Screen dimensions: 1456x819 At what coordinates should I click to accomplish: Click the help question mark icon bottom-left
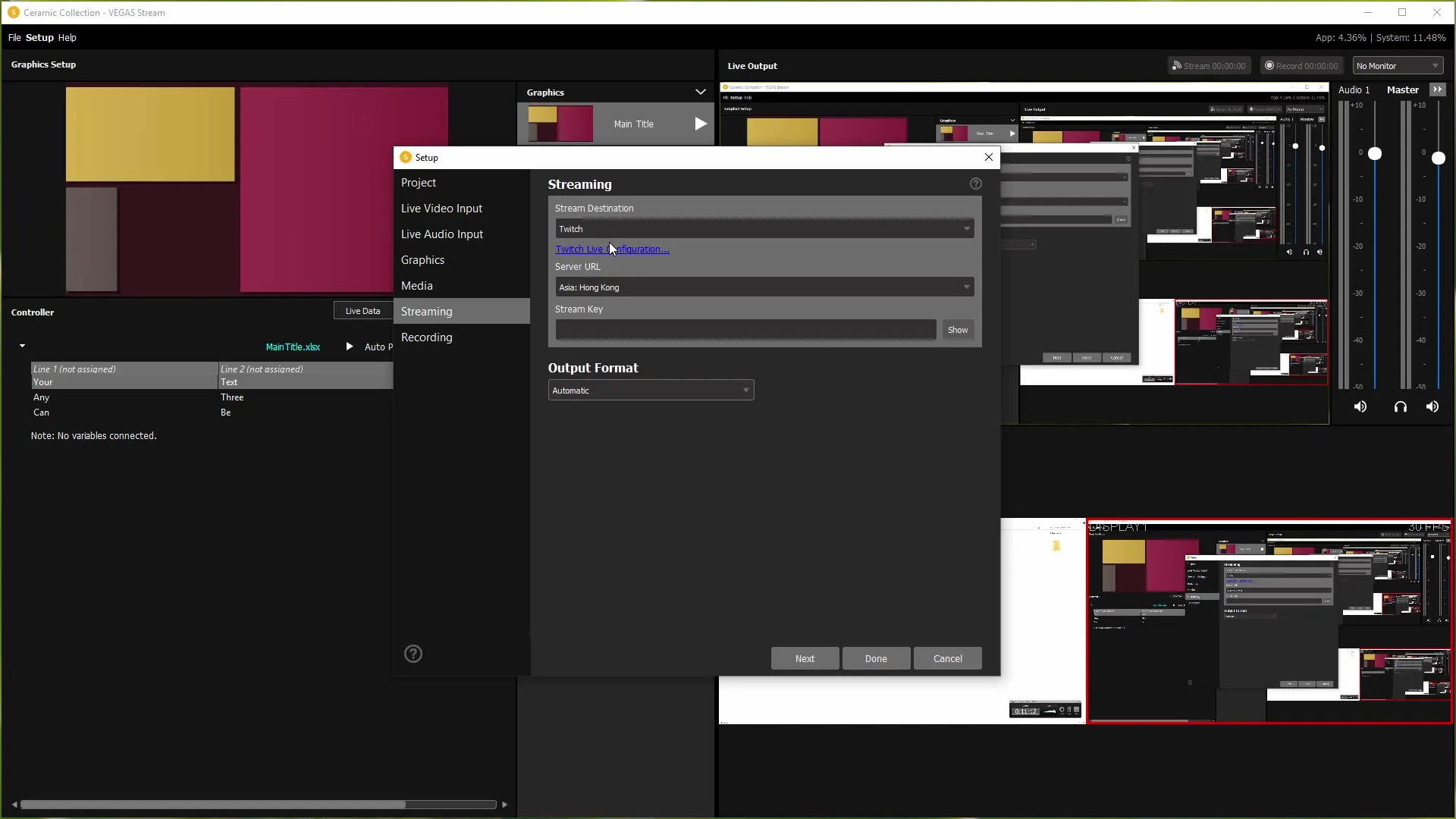point(413,654)
